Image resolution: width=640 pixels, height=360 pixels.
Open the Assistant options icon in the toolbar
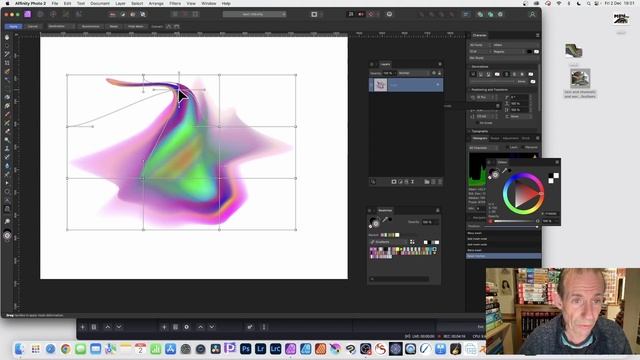tap(389, 14)
